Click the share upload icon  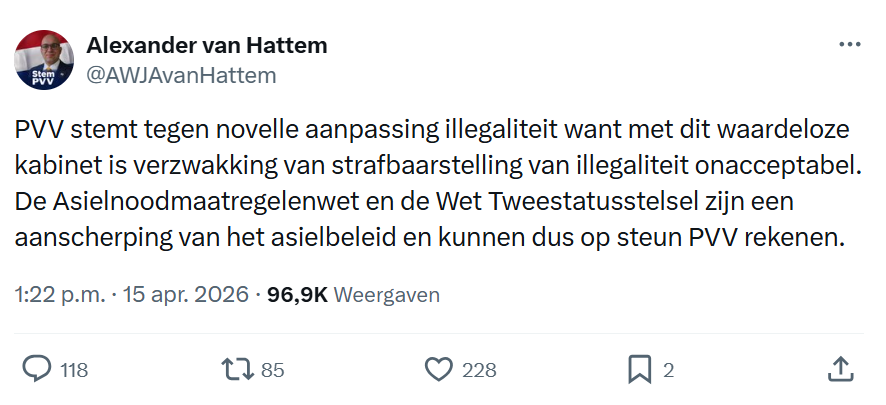[x=840, y=369]
